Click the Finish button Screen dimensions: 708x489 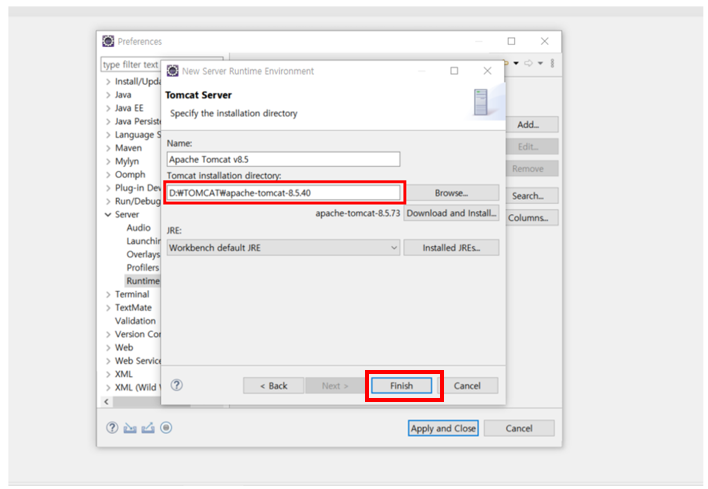click(x=401, y=386)
